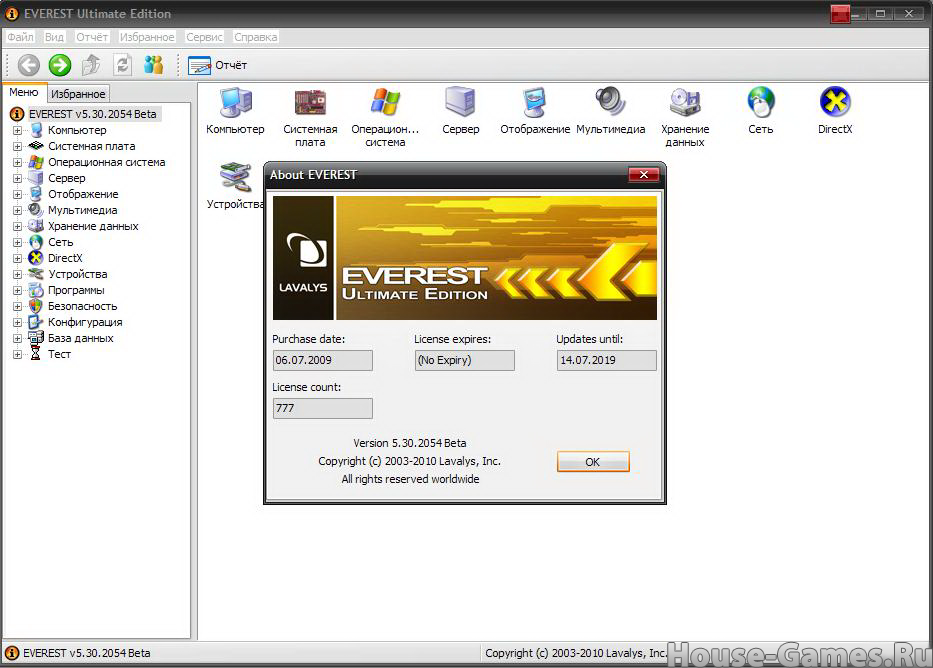Open the Вид menu
Image resolution: width=933 pixels, height=668 pixels.
(x=54, y=37)
